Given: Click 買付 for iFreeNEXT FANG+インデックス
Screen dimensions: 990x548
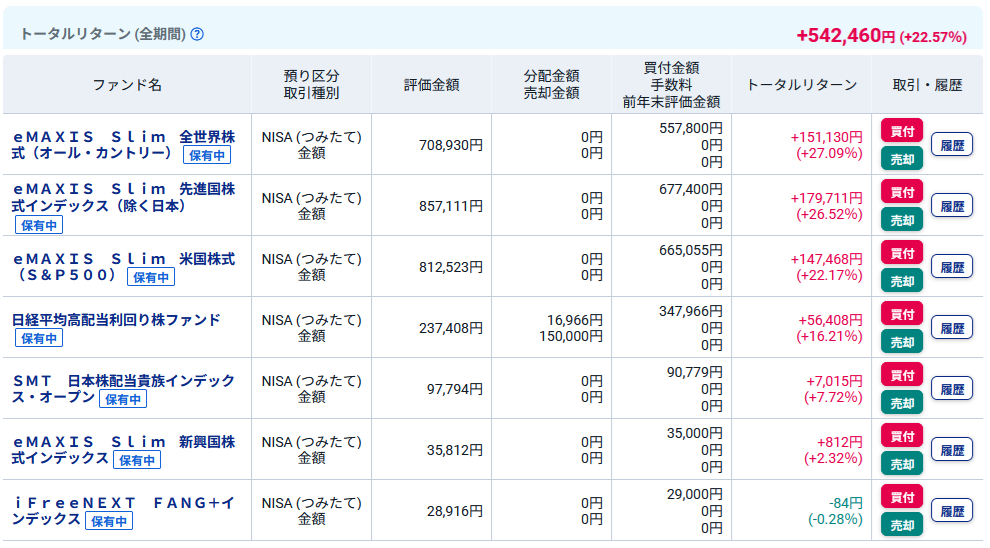Looking at the screenshot, I should tap(902, 497).
